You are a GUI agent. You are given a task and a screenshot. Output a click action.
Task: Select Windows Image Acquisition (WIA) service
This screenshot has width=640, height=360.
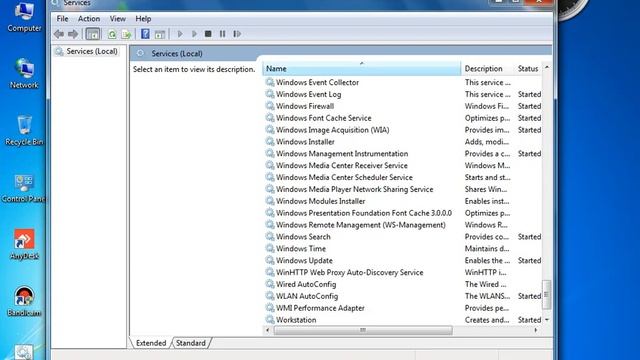[x=333, y=130]
